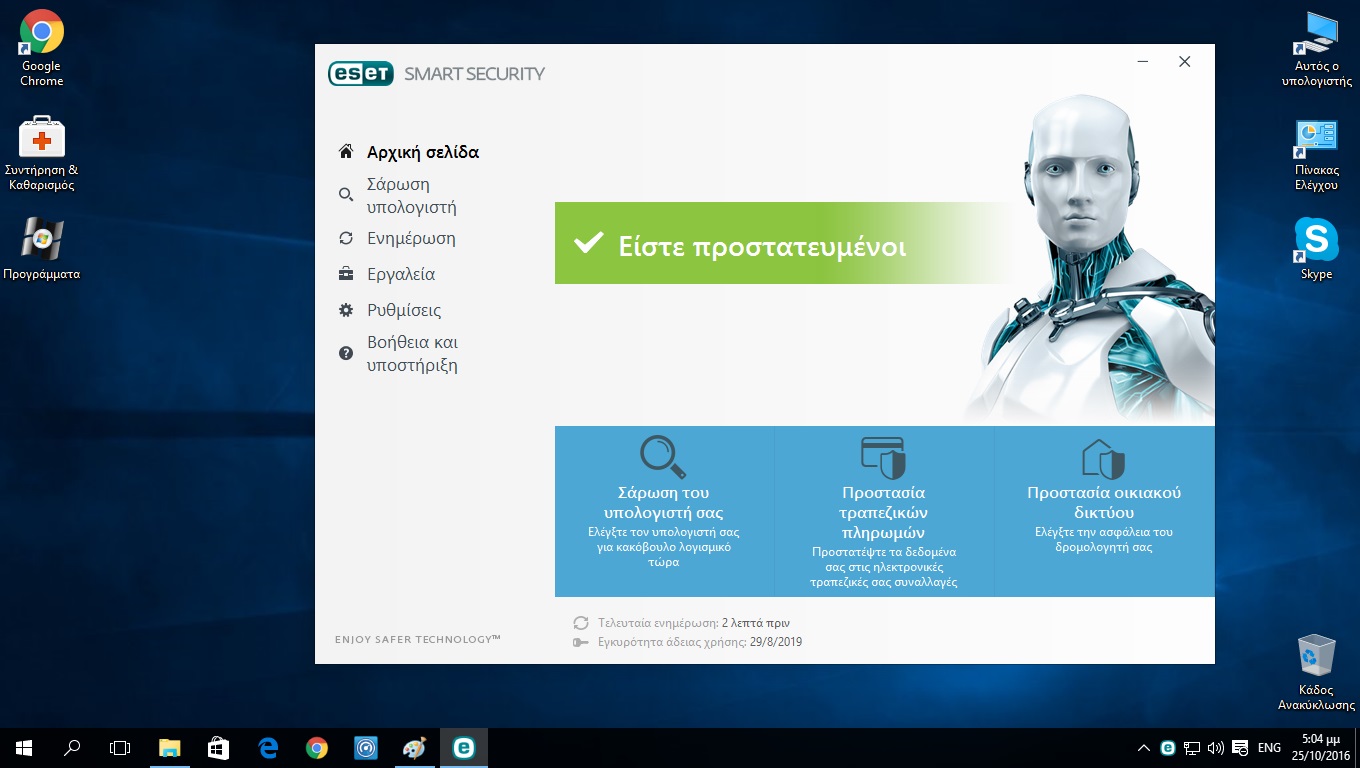Click the ENG language indicator in taskbar
This screenshot has height=768, width=1360.
click(1269, 748)
